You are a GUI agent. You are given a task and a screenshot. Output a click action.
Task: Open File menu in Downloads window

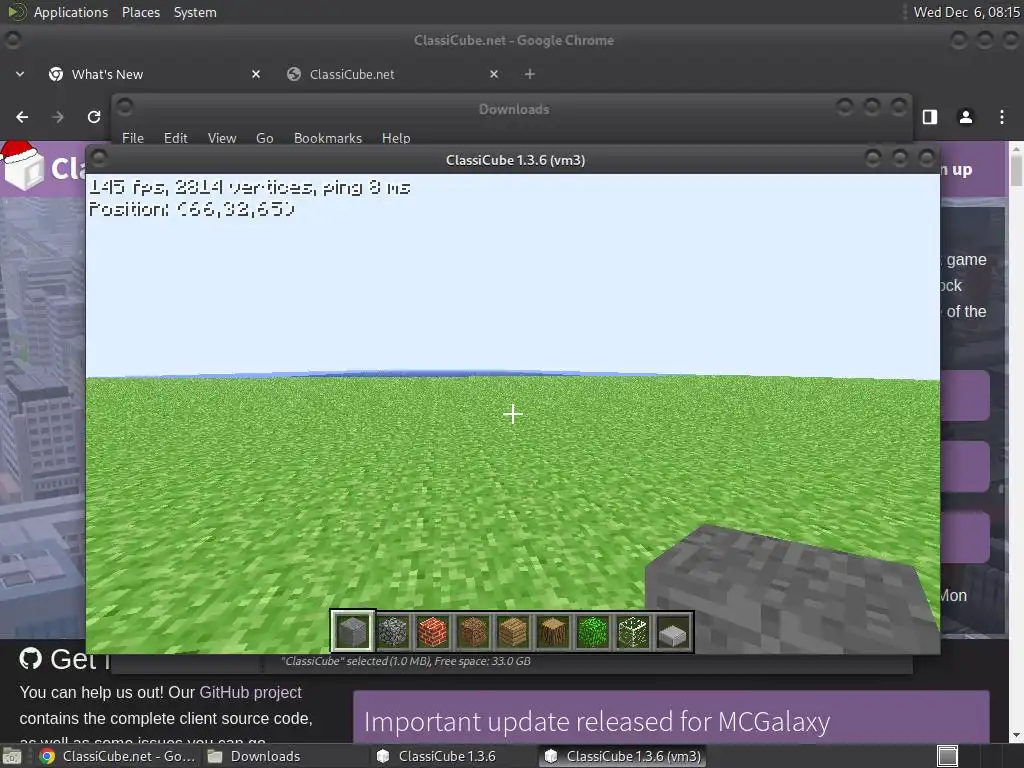pos(133,138)
